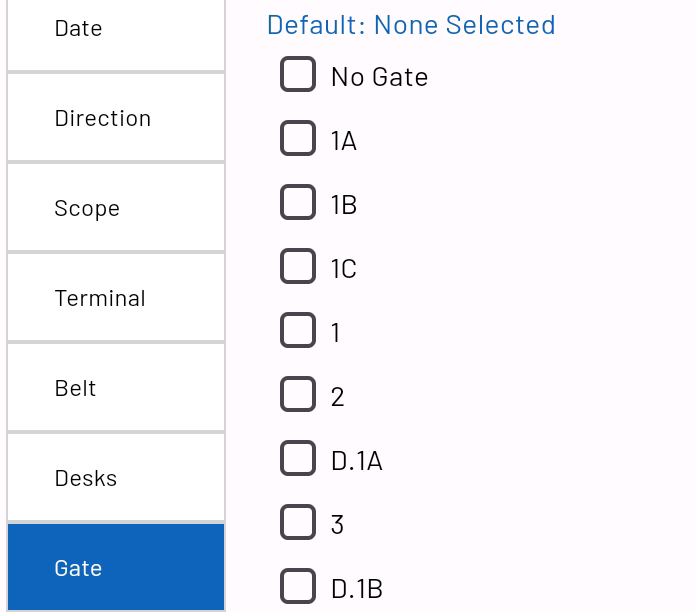Open the Belt filter tab
Image resolution: width=696 pixels, height=612 pixels.
(x=115, y=388)
